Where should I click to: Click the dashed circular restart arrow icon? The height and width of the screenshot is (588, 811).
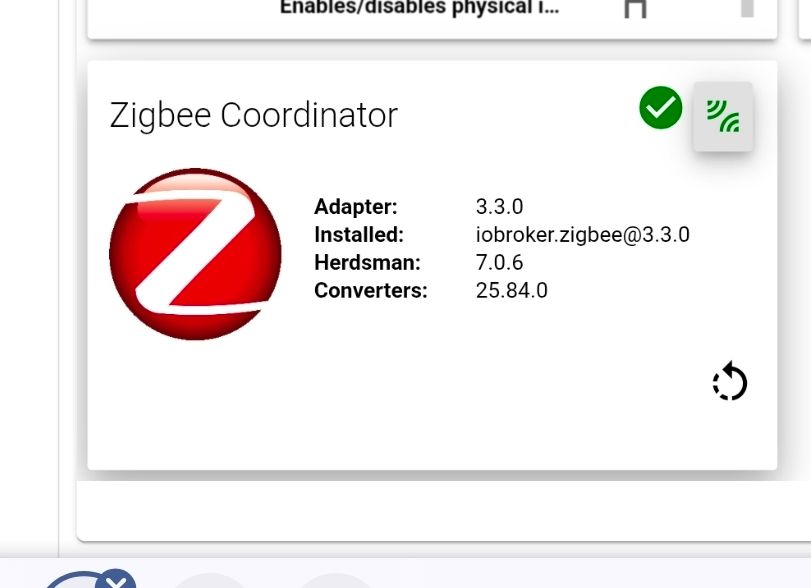coord(730,382)
